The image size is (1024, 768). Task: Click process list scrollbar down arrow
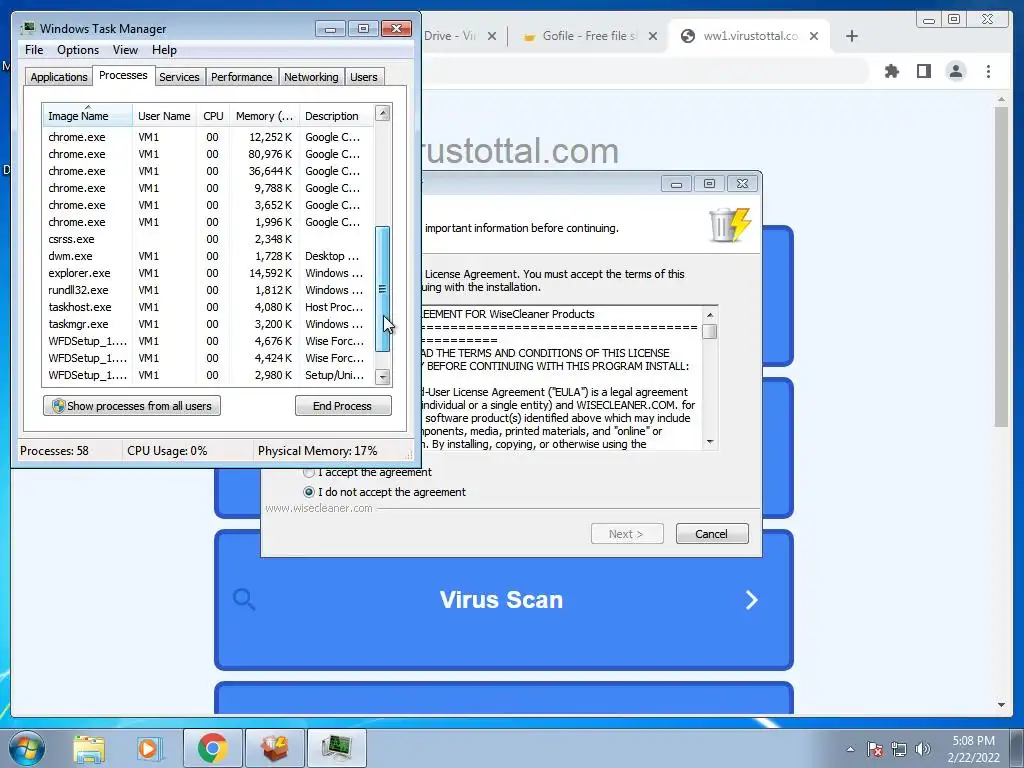point(383,377)
